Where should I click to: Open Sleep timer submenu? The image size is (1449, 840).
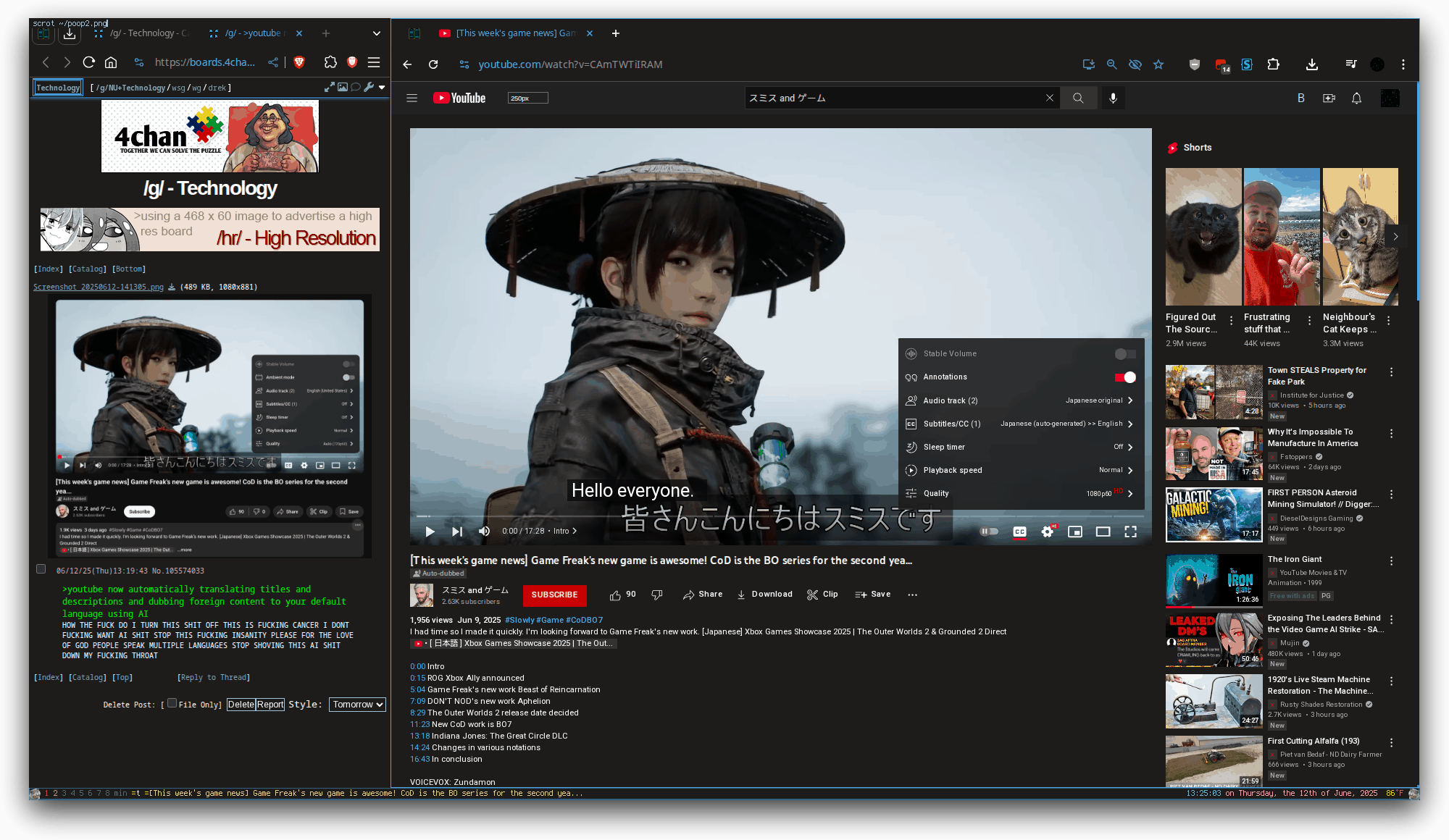coord(1021,447)
